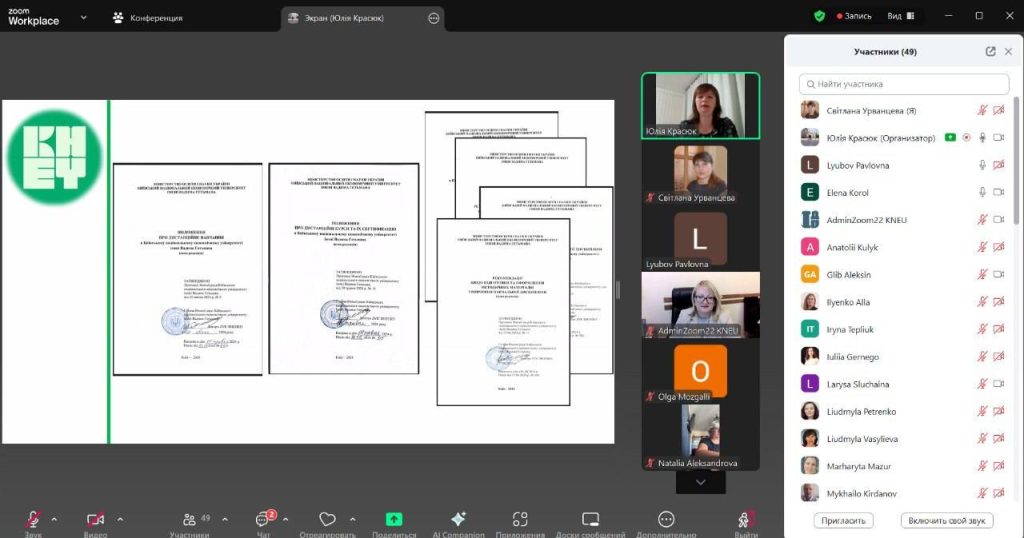Switch to the Конференция tab
The height and width of the screenshot is (538, 1024).
pyautogui.click(x=150, y=18)
